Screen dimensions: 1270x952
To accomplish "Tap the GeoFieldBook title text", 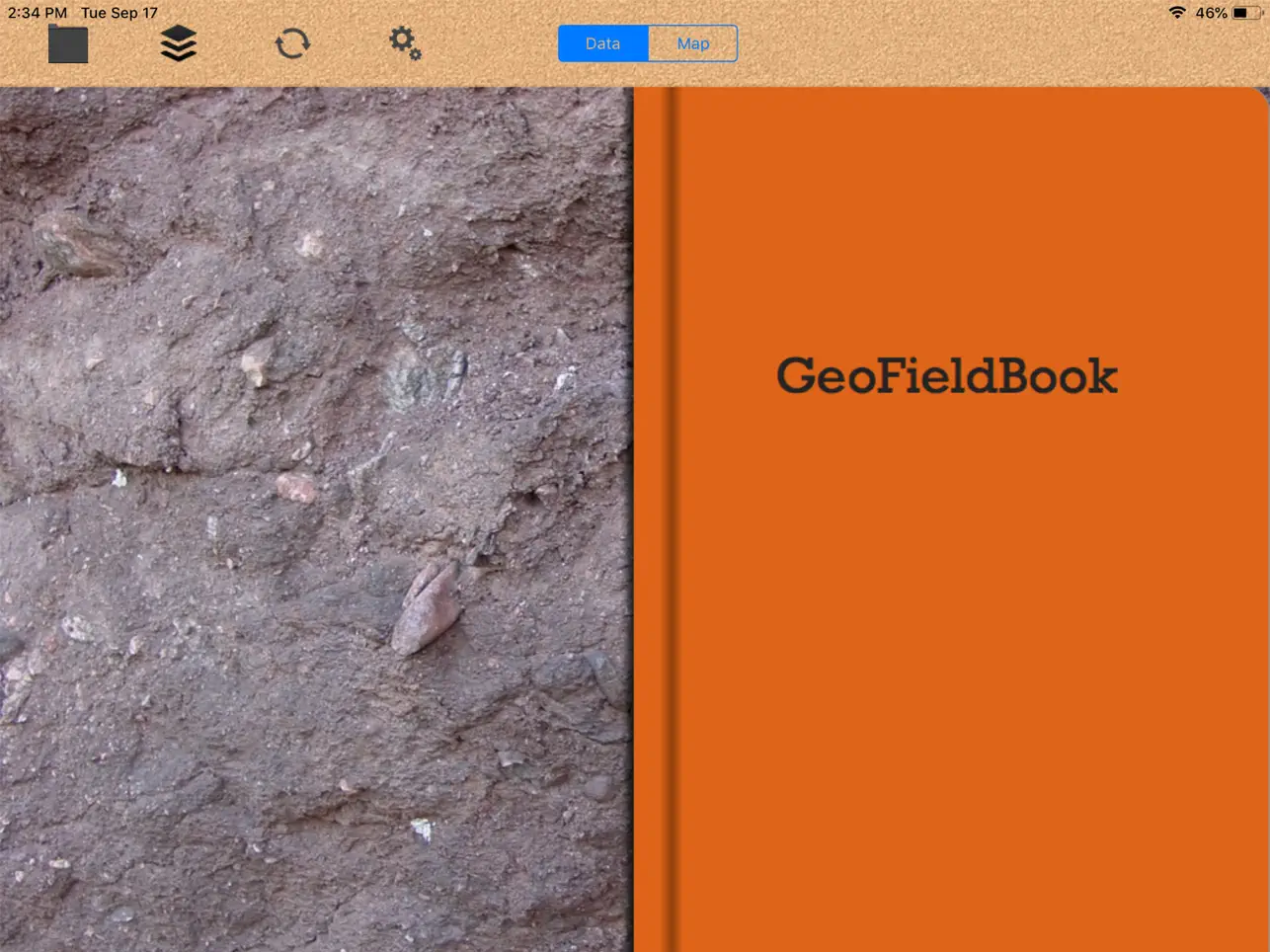I will pyautogui.click(x=947, y=376).
